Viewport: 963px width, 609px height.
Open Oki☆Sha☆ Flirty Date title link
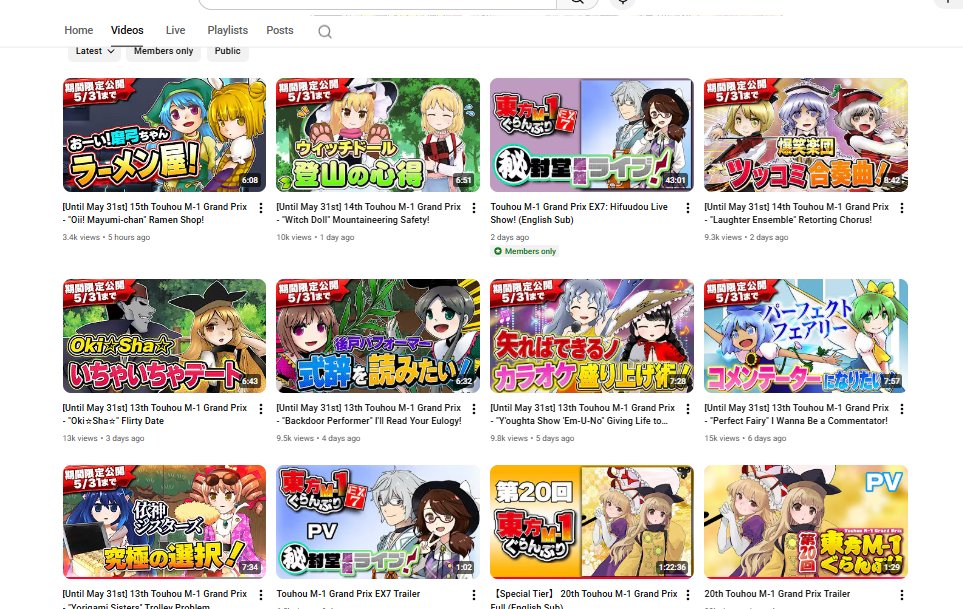[x=155, y=414]
